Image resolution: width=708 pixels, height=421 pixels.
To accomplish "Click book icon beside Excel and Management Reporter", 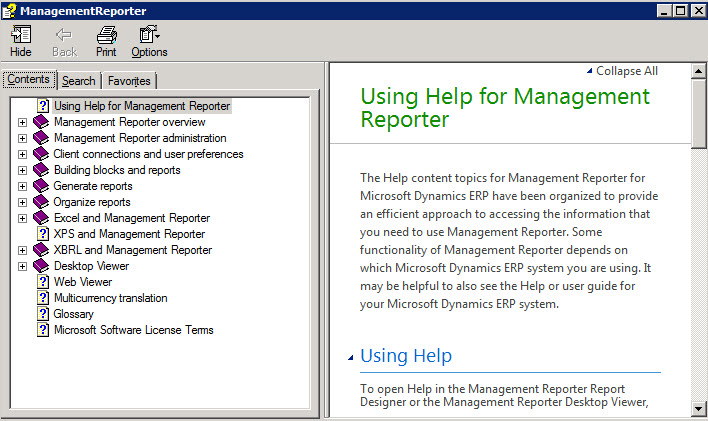I will click(x=41, y=218).
